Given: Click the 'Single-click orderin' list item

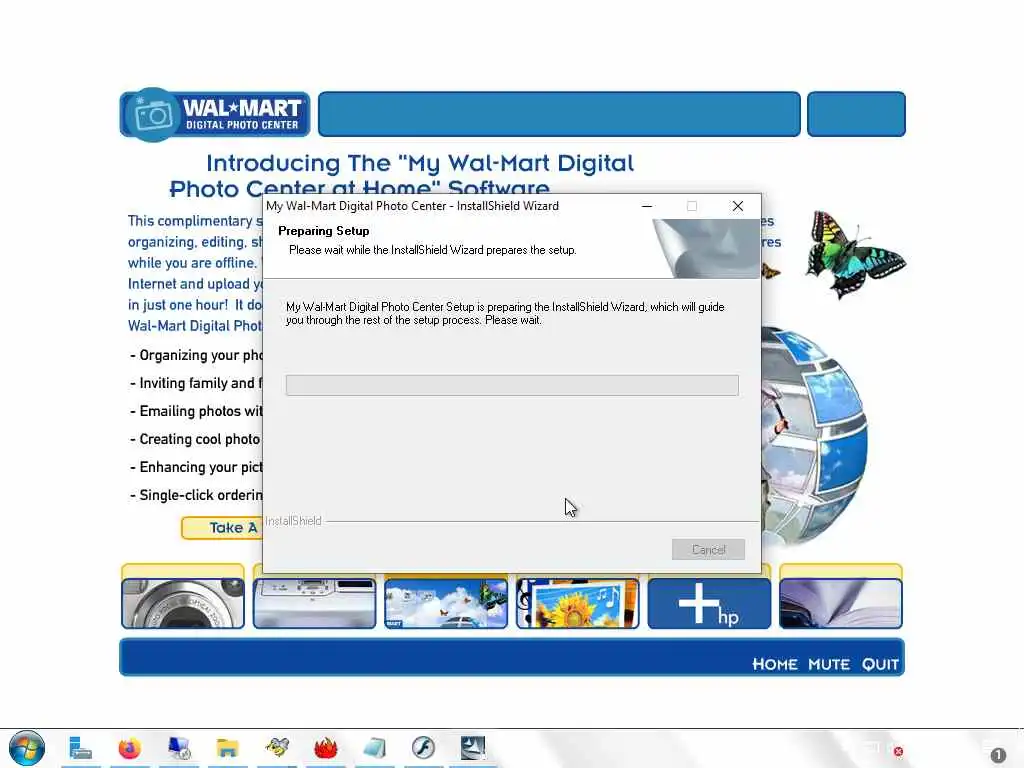Looking at the screenshot, I should (x=197, y=496).
